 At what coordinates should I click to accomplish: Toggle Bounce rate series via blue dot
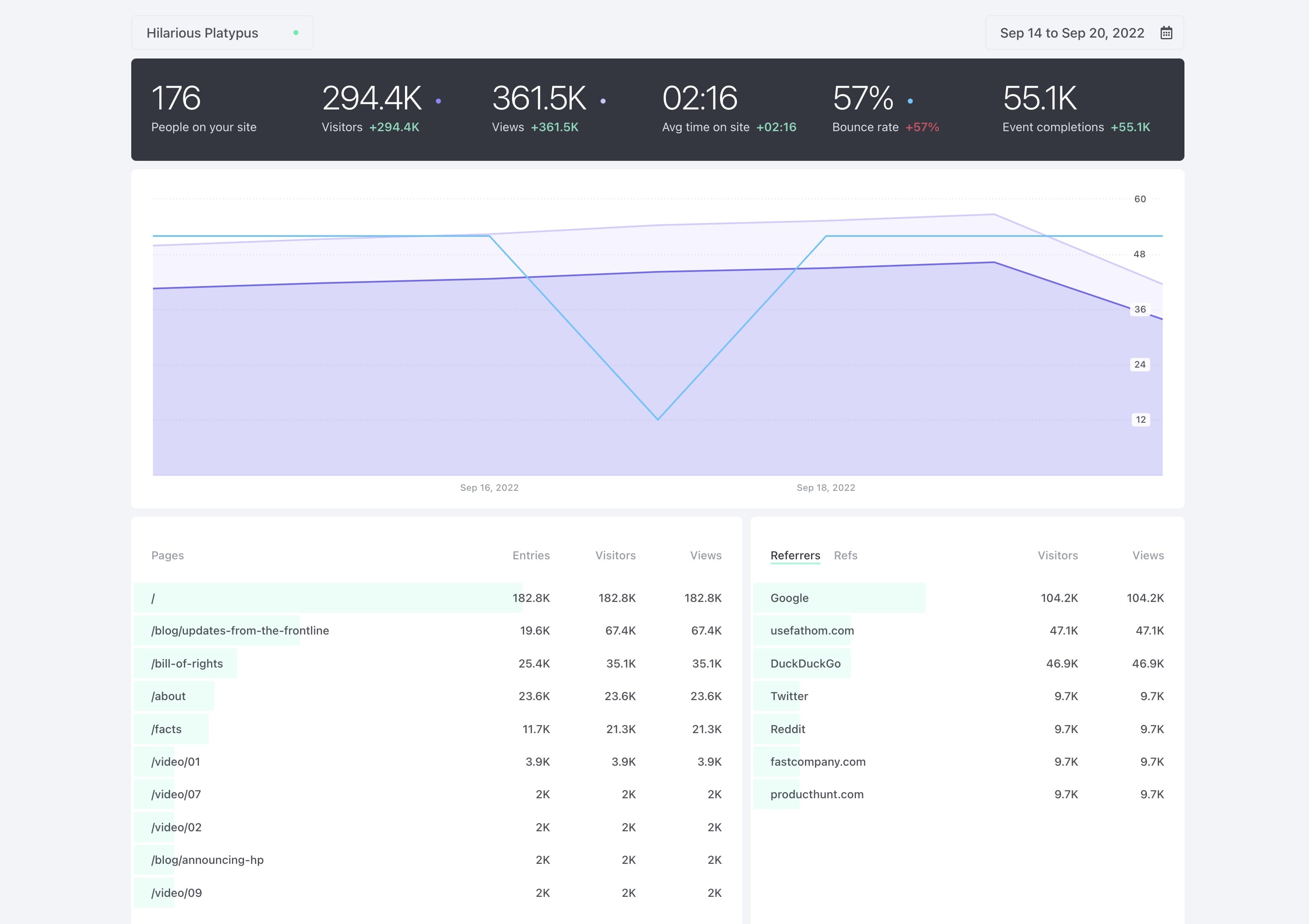pyautogui.click(x=910, y=102)
